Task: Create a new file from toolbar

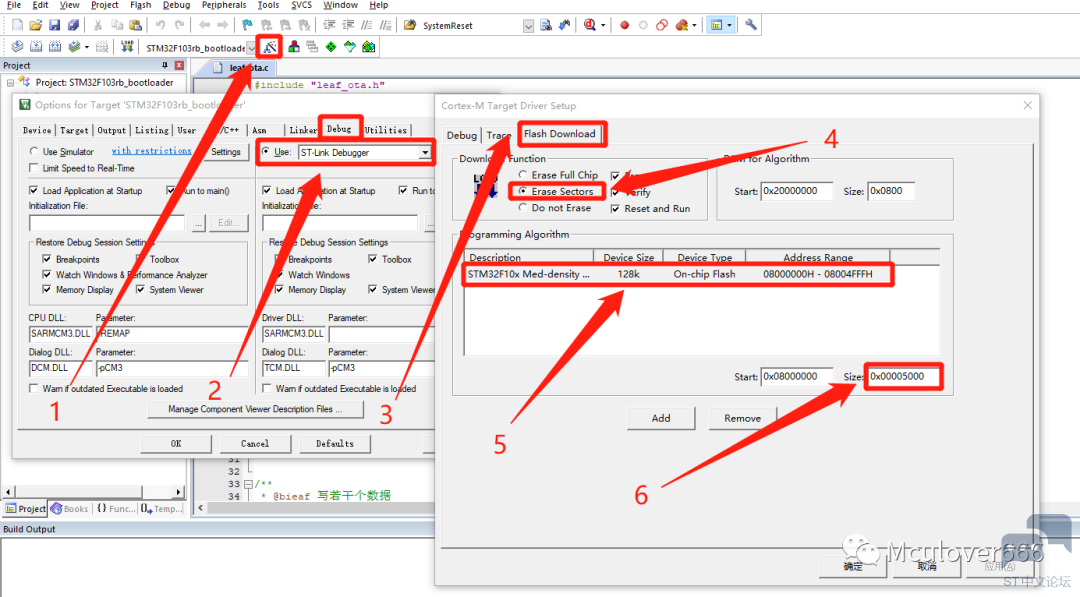Action: (17, 25)
